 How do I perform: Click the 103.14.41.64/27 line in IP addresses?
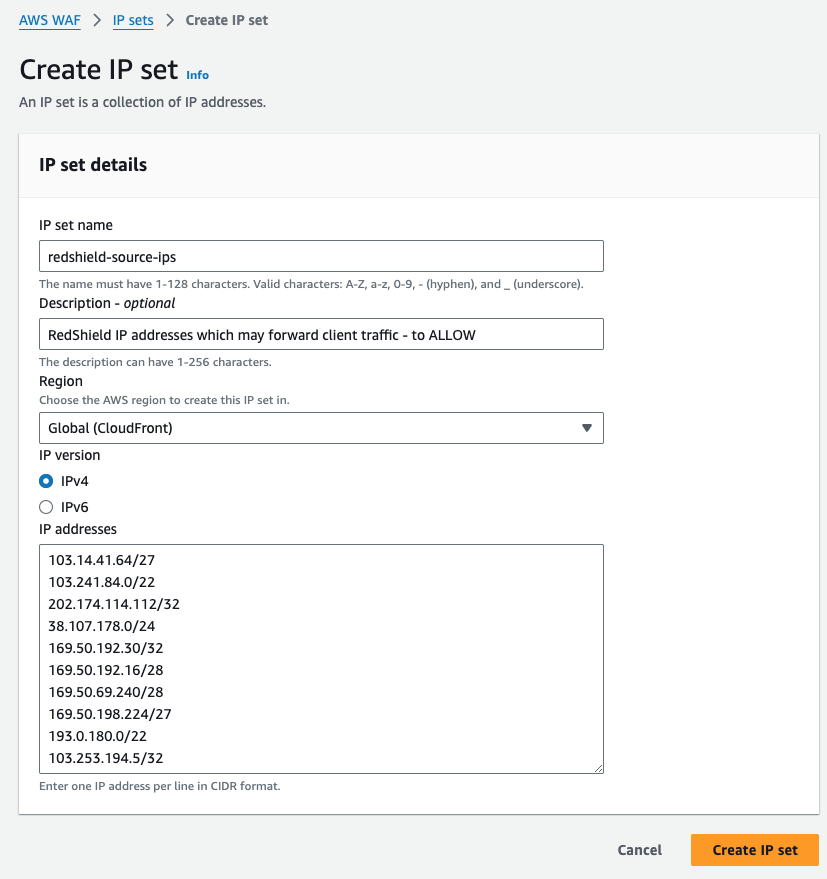[103, 560]
